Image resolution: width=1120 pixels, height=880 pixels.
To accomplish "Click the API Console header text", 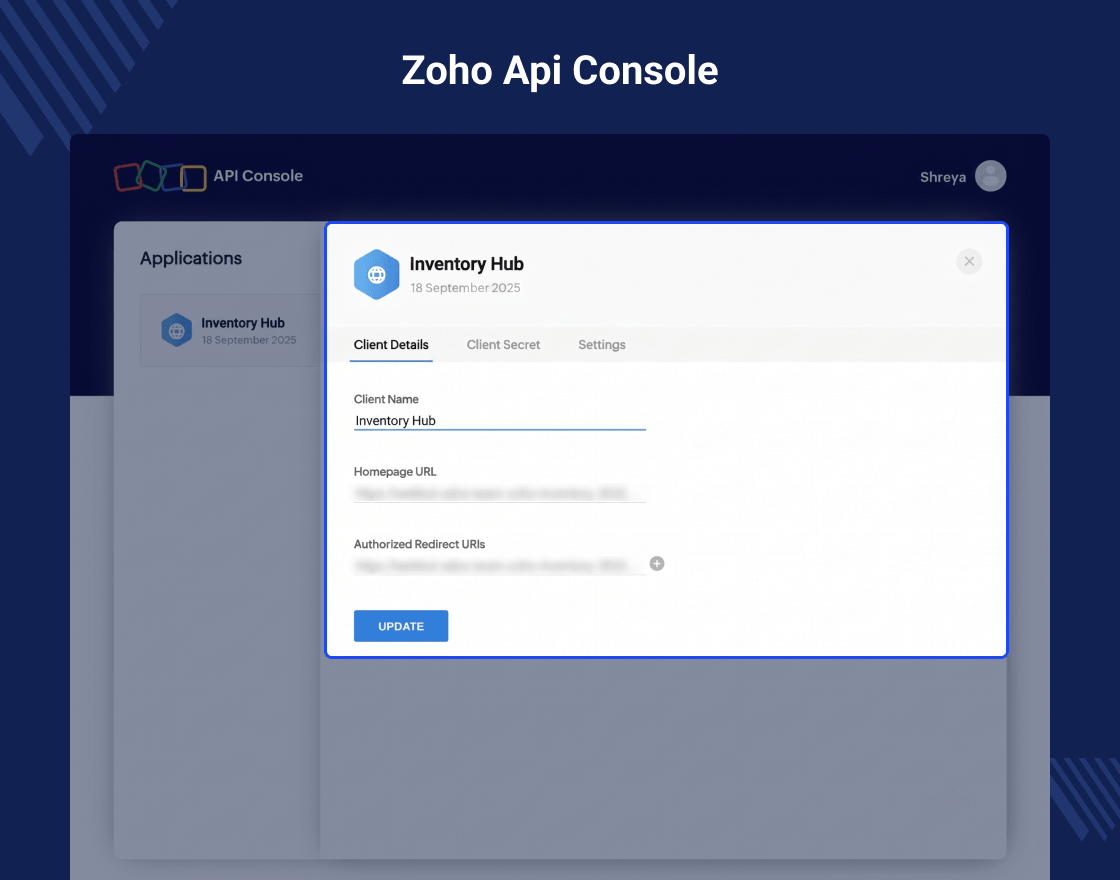I will coord(258,176).
